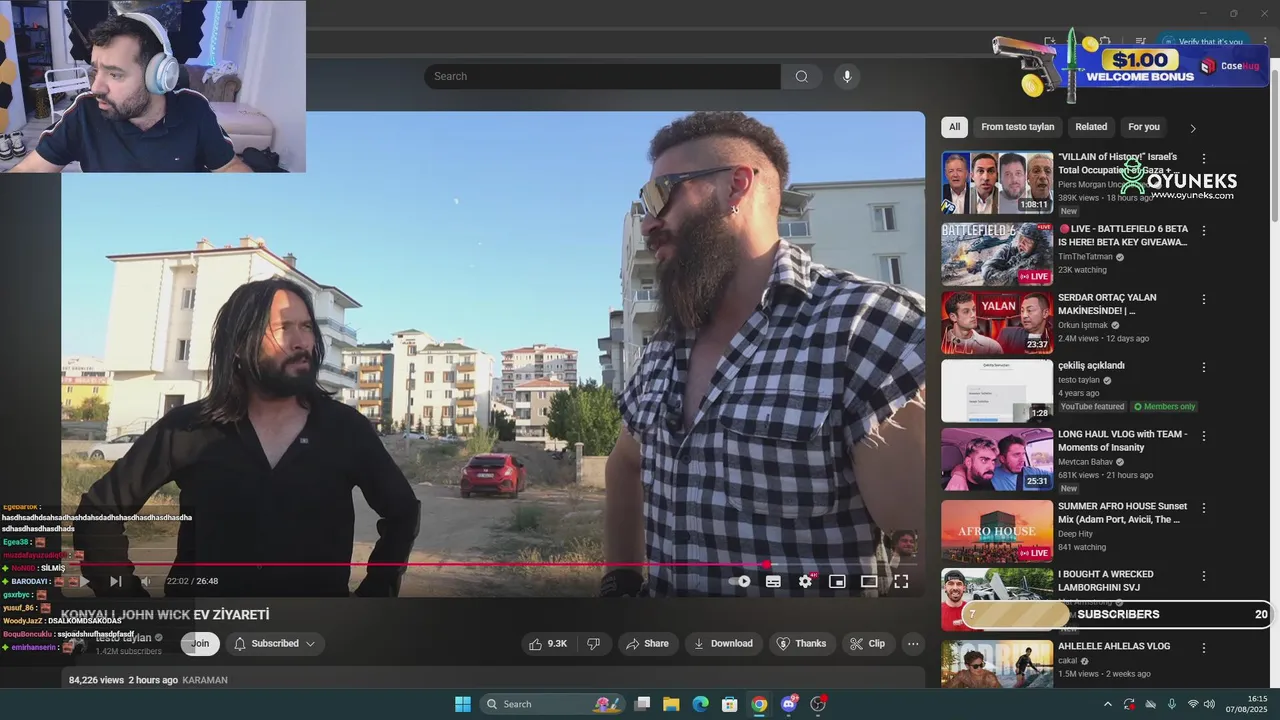Open the LONG HAUL VLOG 25:31 thumbnail
Screen dimensions: 1280x720
pyautogui.click(x=997, y=459)
